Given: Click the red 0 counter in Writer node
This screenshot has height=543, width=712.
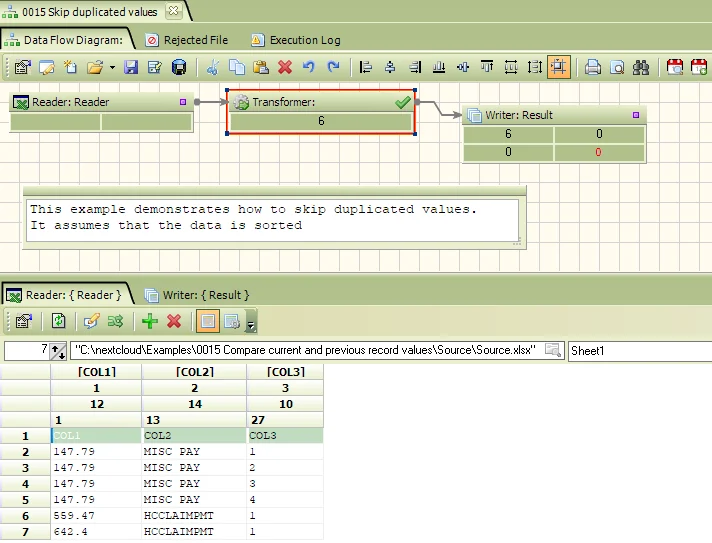Looking at the screenshot, I should coord(598,152).
